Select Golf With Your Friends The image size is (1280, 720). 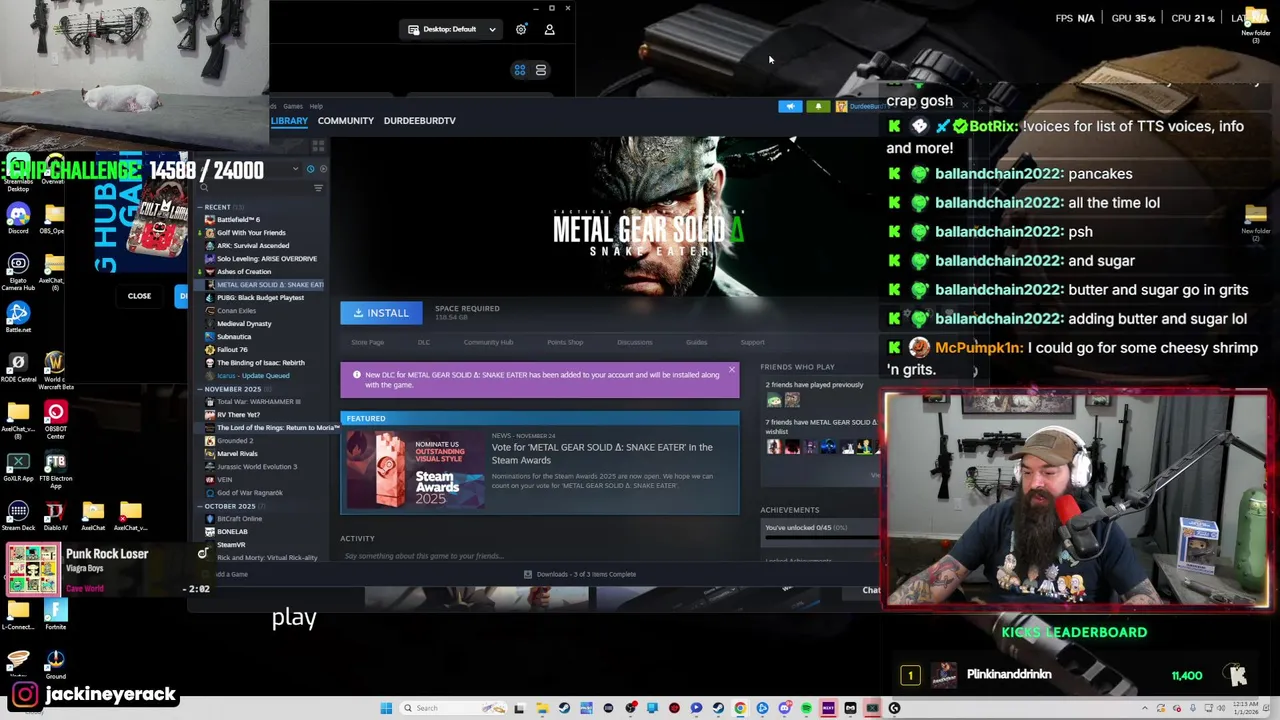251,233
